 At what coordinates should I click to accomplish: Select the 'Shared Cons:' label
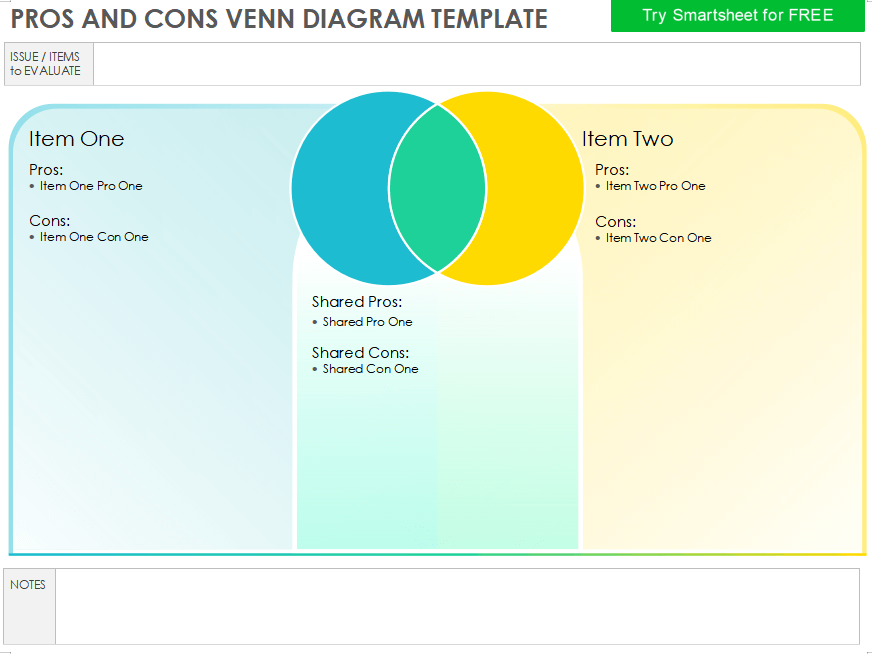tap(360, 353)
